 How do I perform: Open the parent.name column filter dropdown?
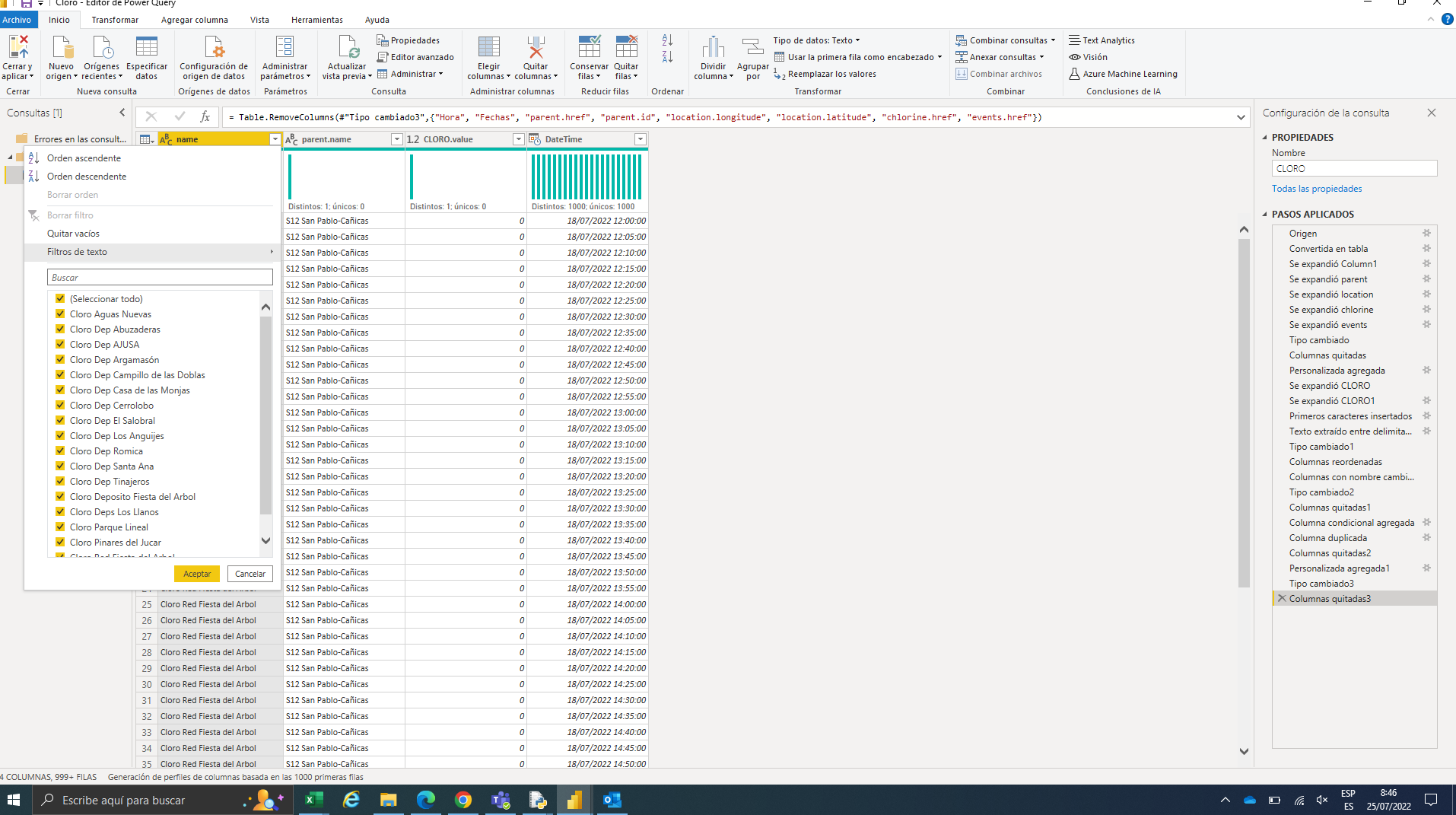396,139
